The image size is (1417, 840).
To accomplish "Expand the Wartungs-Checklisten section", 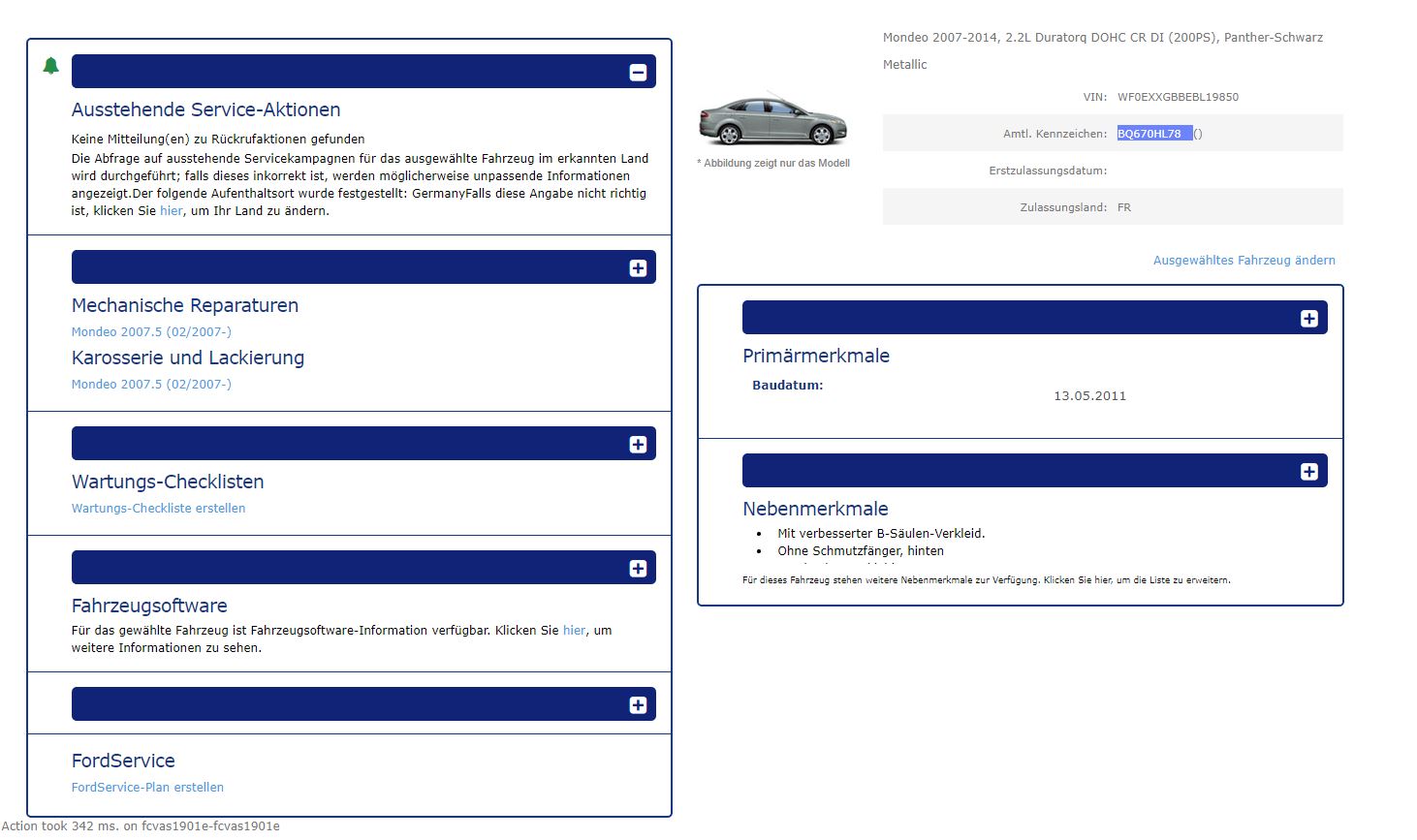I will [638, 445].
